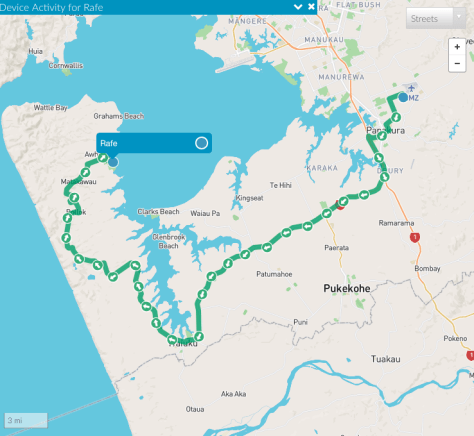
Task: Click route arrow marker near Pollok
Action: point(67,218)
